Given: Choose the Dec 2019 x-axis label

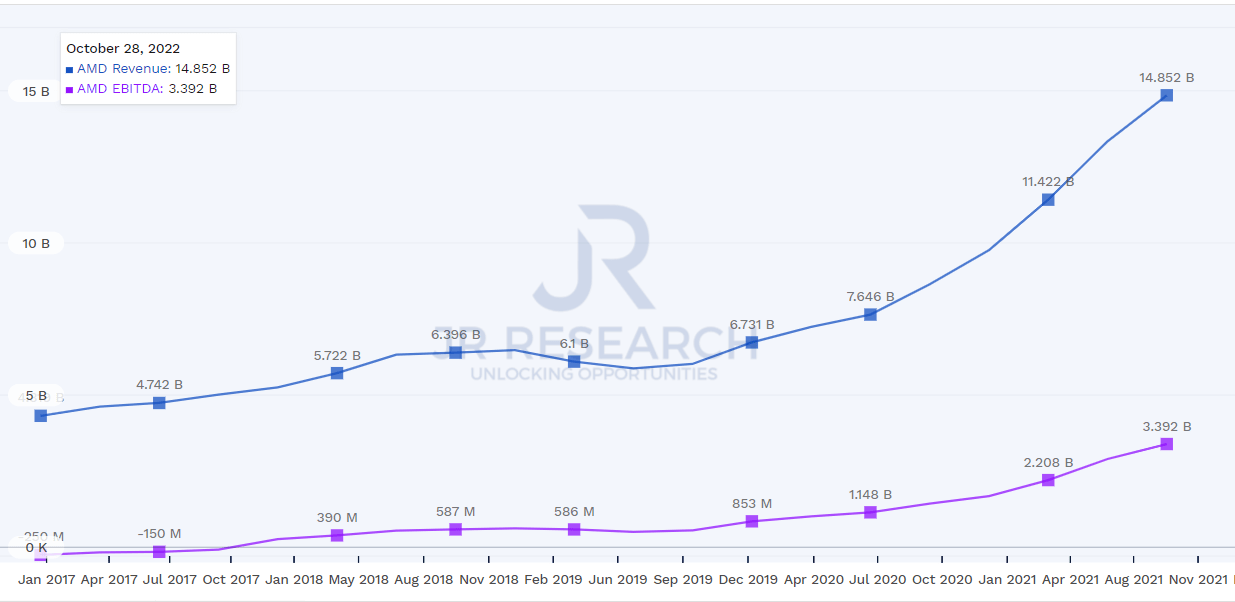Looking at the screenshot, I should pos(748,578).
